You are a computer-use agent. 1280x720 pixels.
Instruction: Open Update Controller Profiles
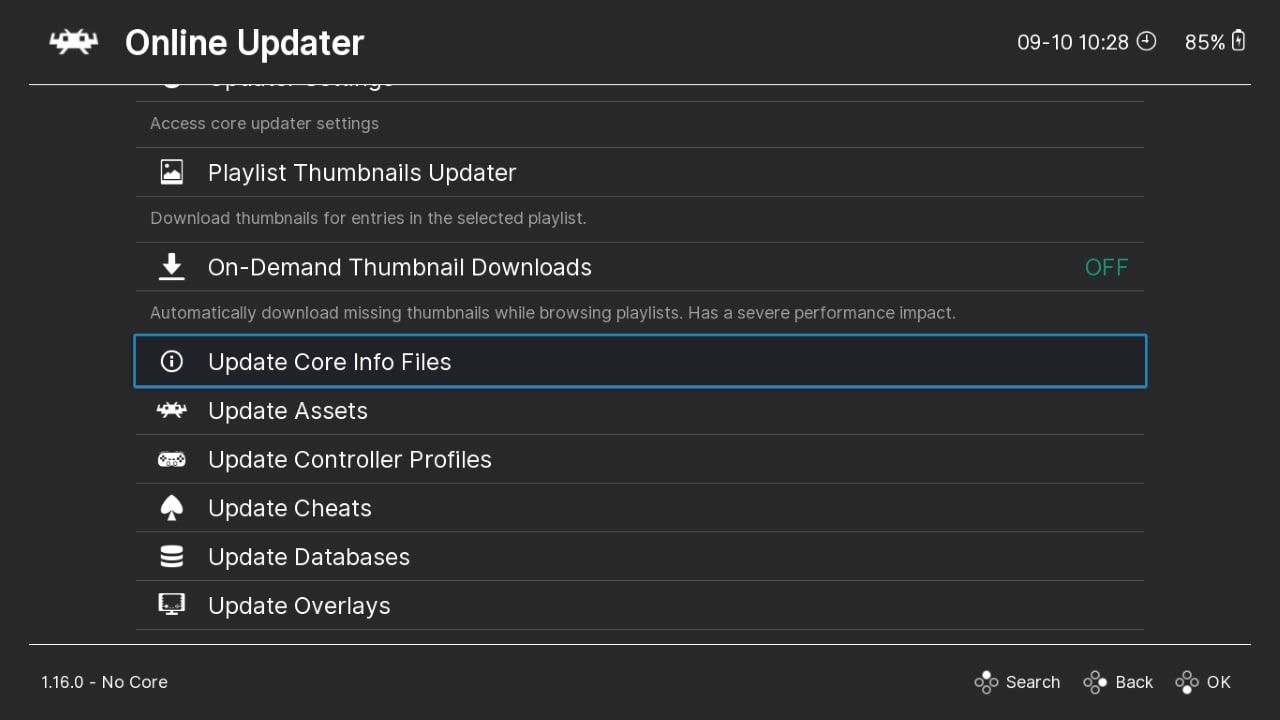[350, 459]
